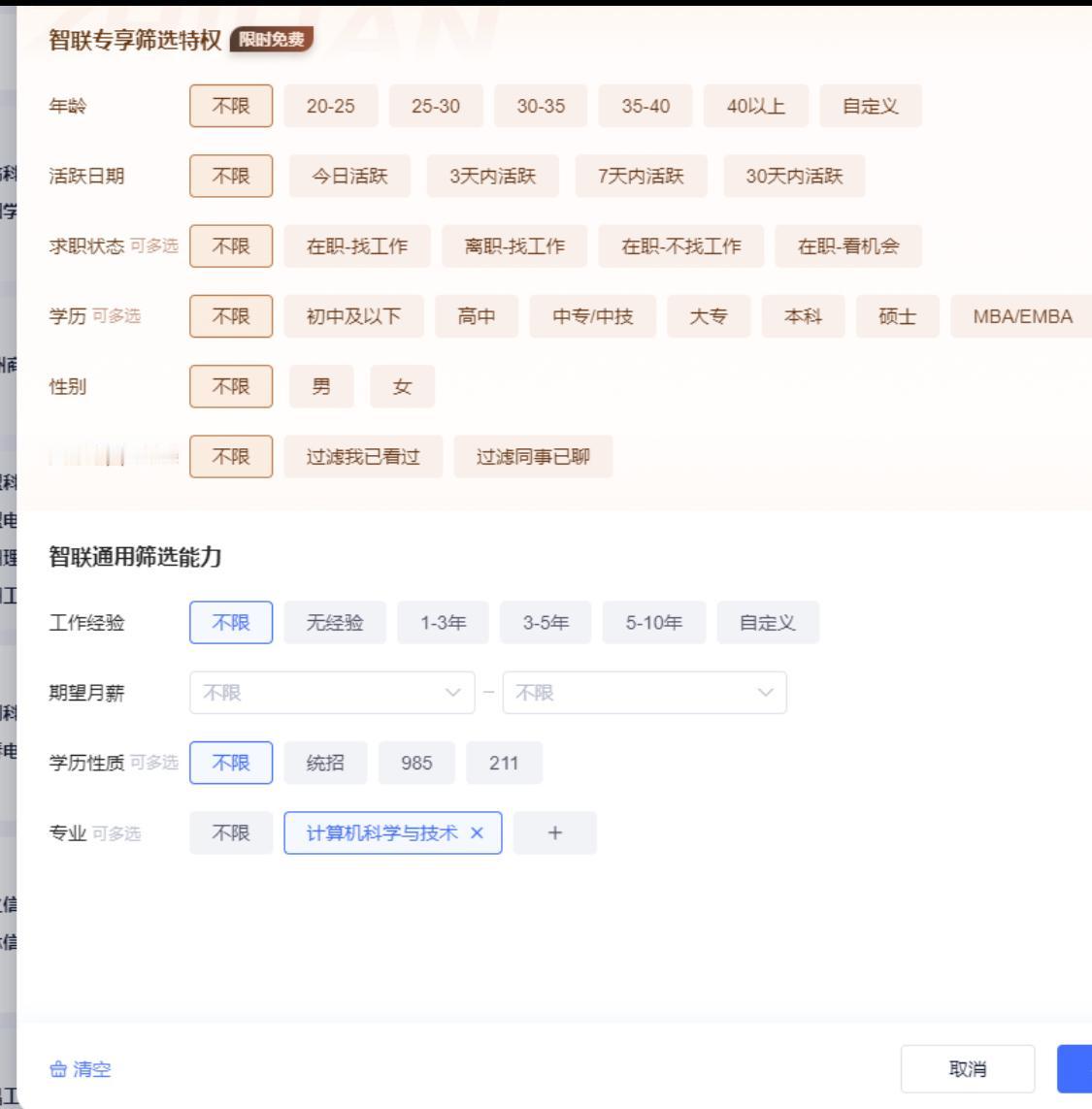Select 不限 for 学历

pos(231,316)
